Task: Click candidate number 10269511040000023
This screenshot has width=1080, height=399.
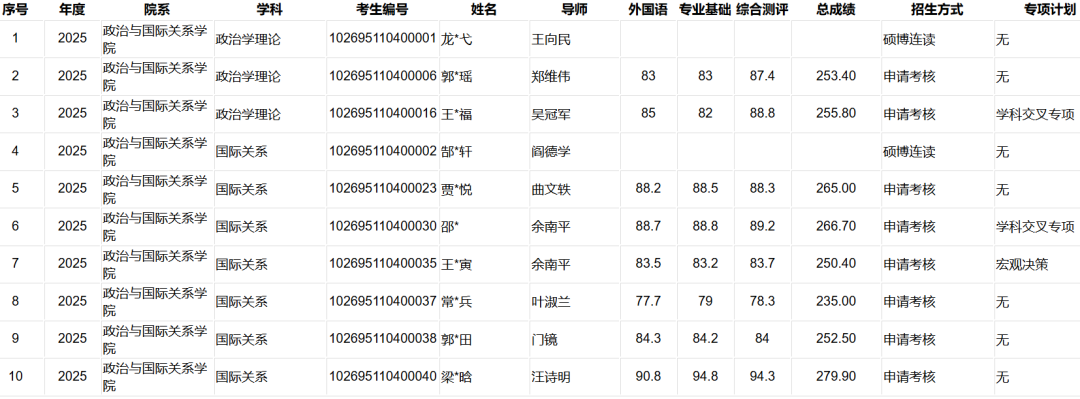Action: (383, 189)
